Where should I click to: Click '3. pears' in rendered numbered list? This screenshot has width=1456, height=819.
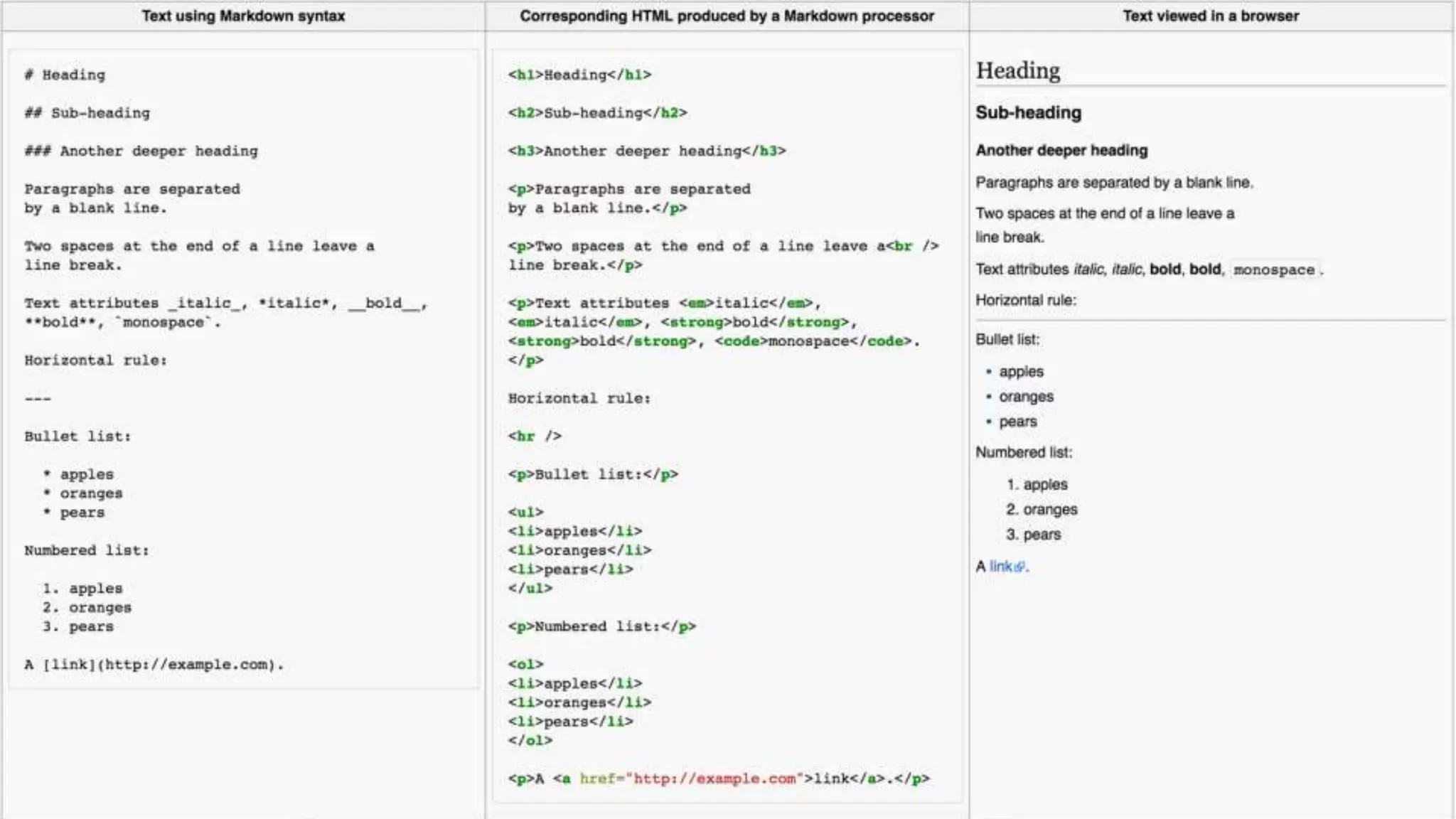pos(1033,535)
